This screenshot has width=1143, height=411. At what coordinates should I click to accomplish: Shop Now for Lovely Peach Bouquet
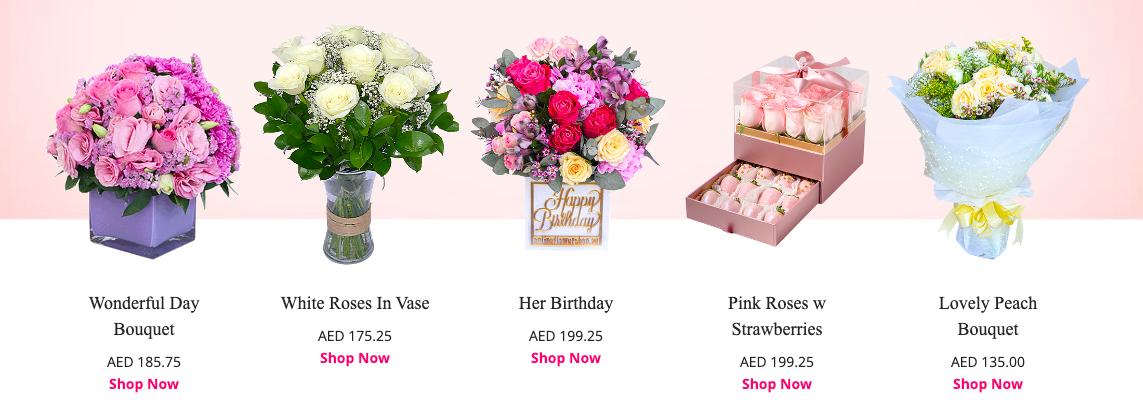click(988, 384)
